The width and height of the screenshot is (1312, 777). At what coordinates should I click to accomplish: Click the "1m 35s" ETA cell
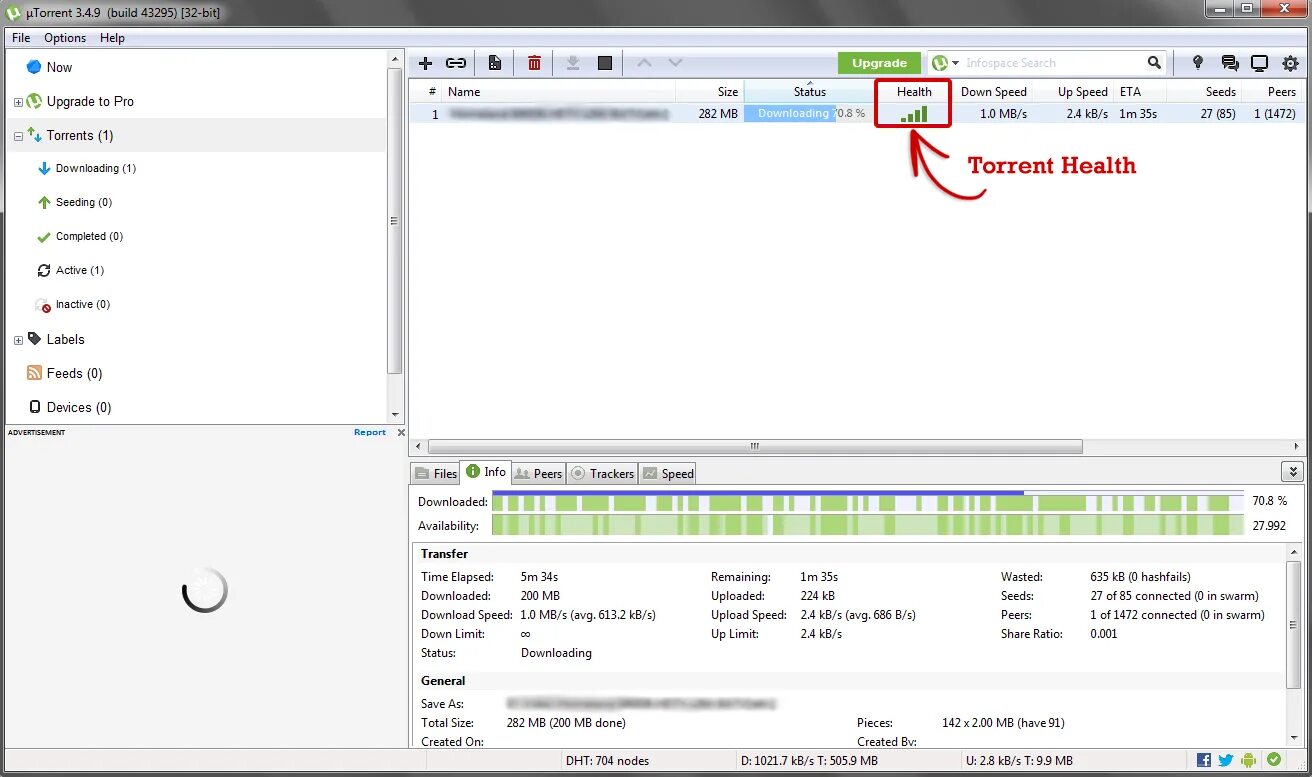[1138, 114]
